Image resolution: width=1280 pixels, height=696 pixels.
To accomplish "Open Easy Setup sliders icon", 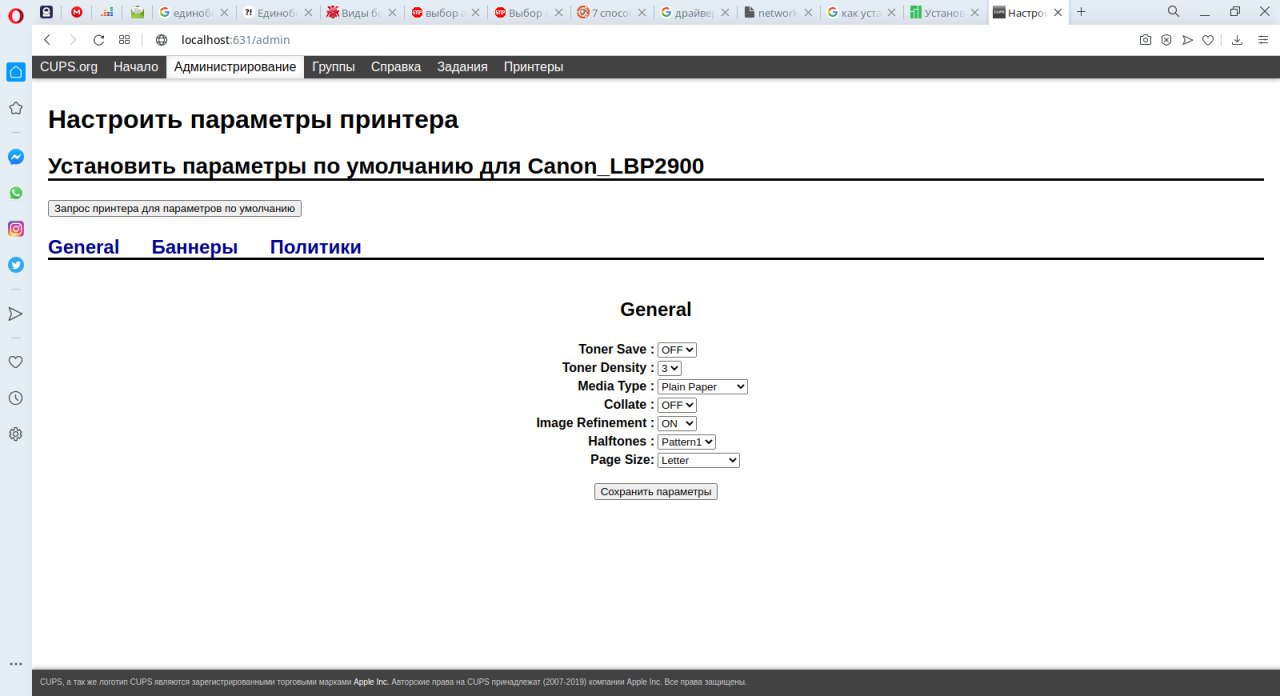I will (x=1262, y=40).
